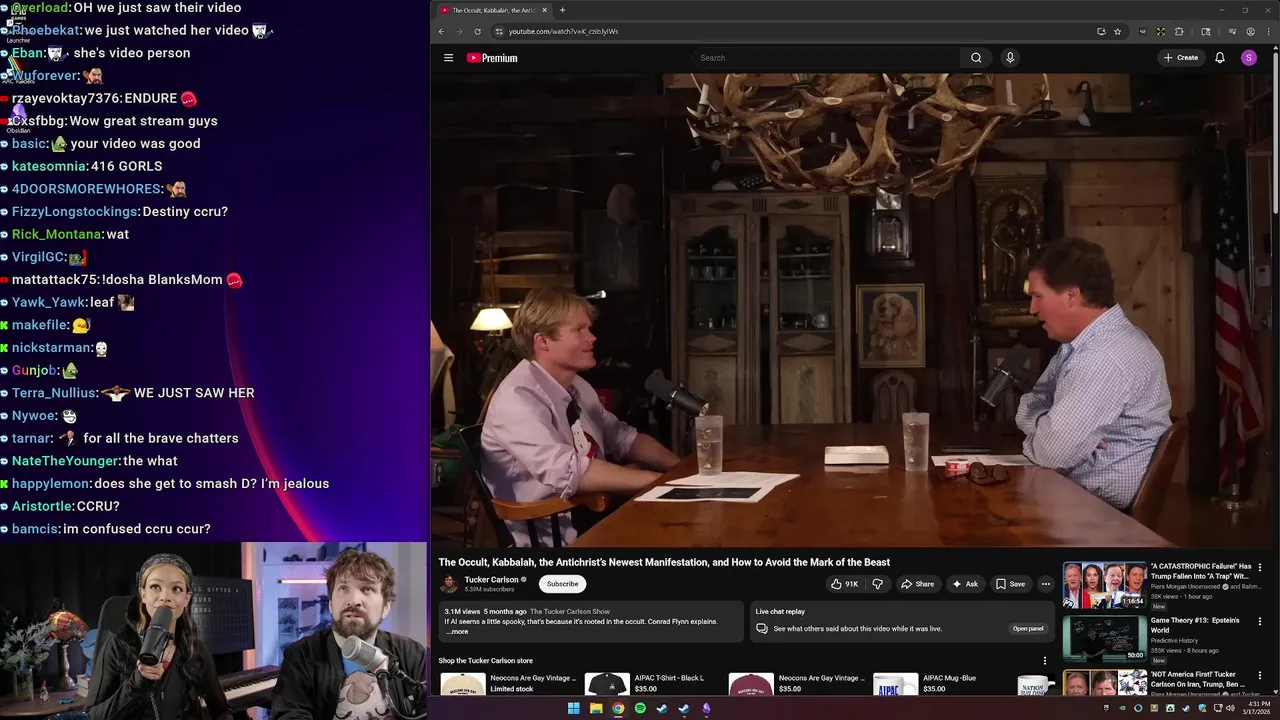Viewport: 1280px width, 720px height.
Task: Start voice search with microphone icon
Action: (x=1010, y=58)
